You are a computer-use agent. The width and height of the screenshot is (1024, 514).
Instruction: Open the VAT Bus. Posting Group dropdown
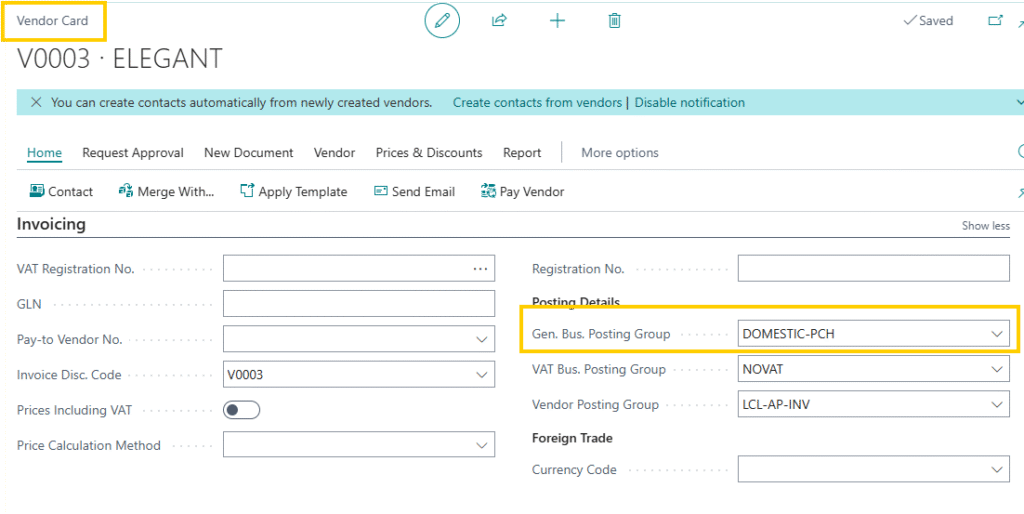pos(996,370)
